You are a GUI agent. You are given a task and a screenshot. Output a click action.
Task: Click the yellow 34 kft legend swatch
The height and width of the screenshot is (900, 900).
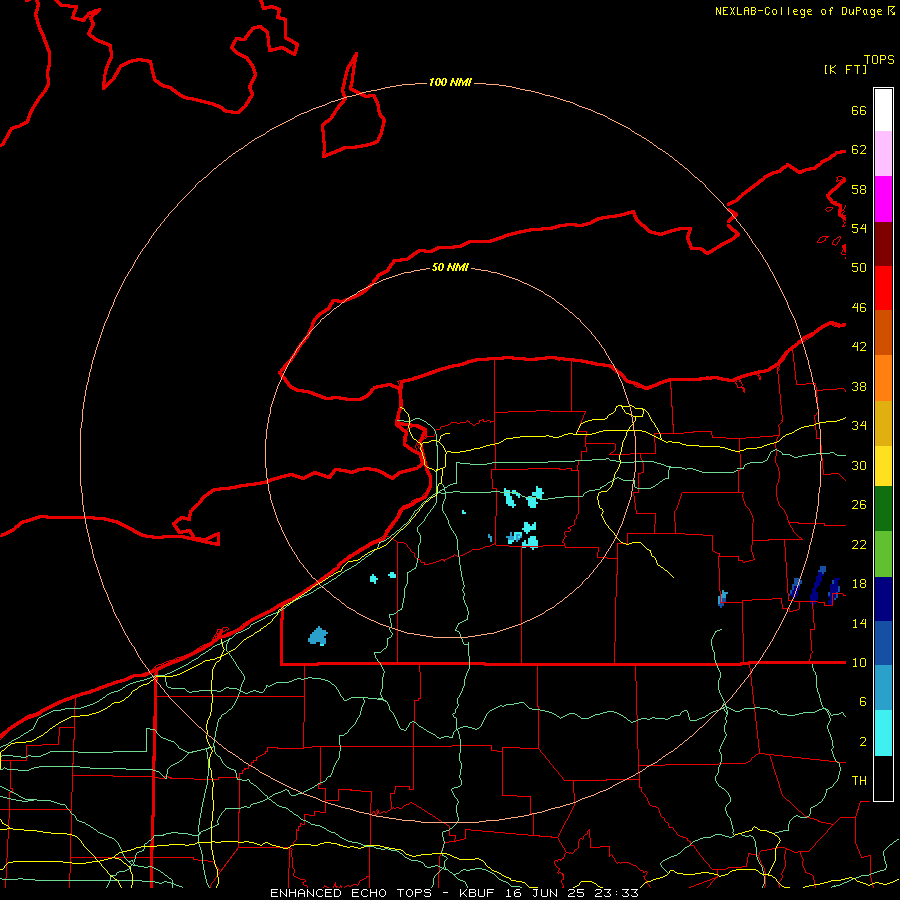tap(883, 465)
